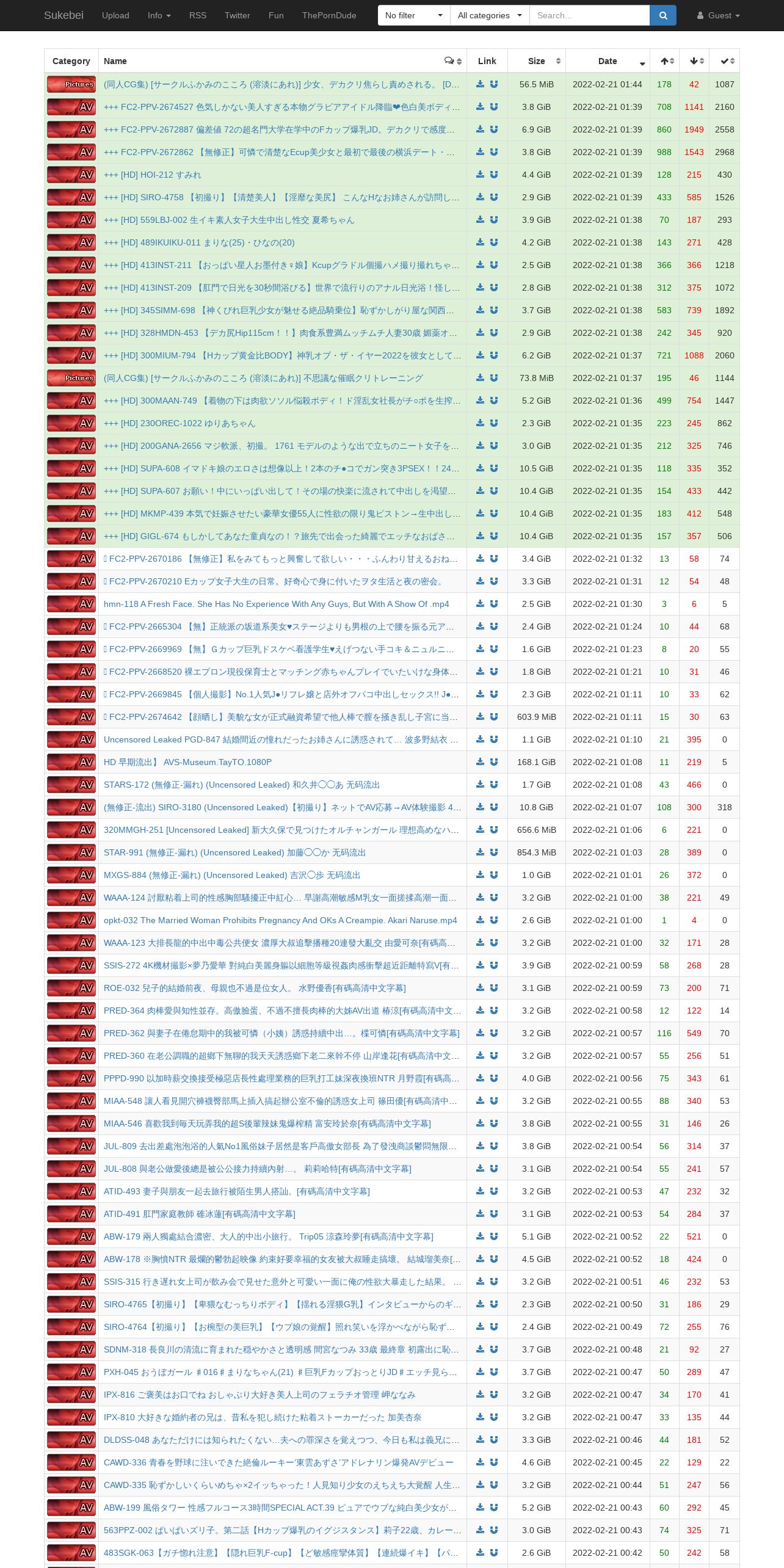Open the hmn-118 A Fresh Face title
This screenshot has height=1568, width=784.
coord(276,604)
